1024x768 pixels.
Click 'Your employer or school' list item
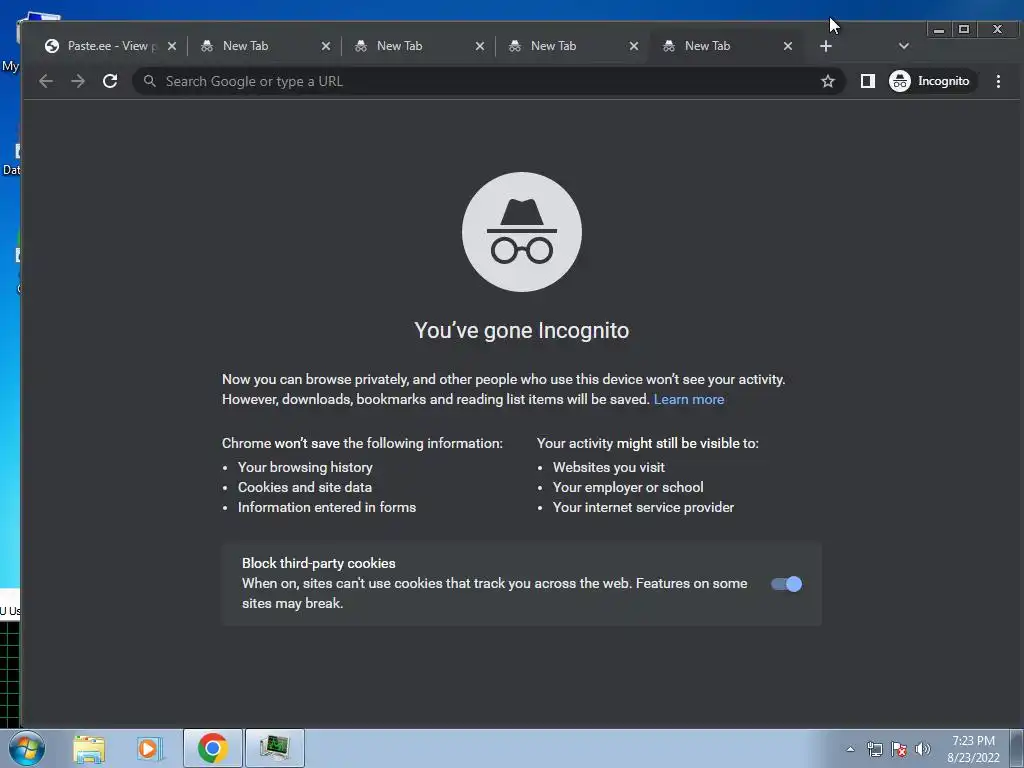(x=628, y=487)
